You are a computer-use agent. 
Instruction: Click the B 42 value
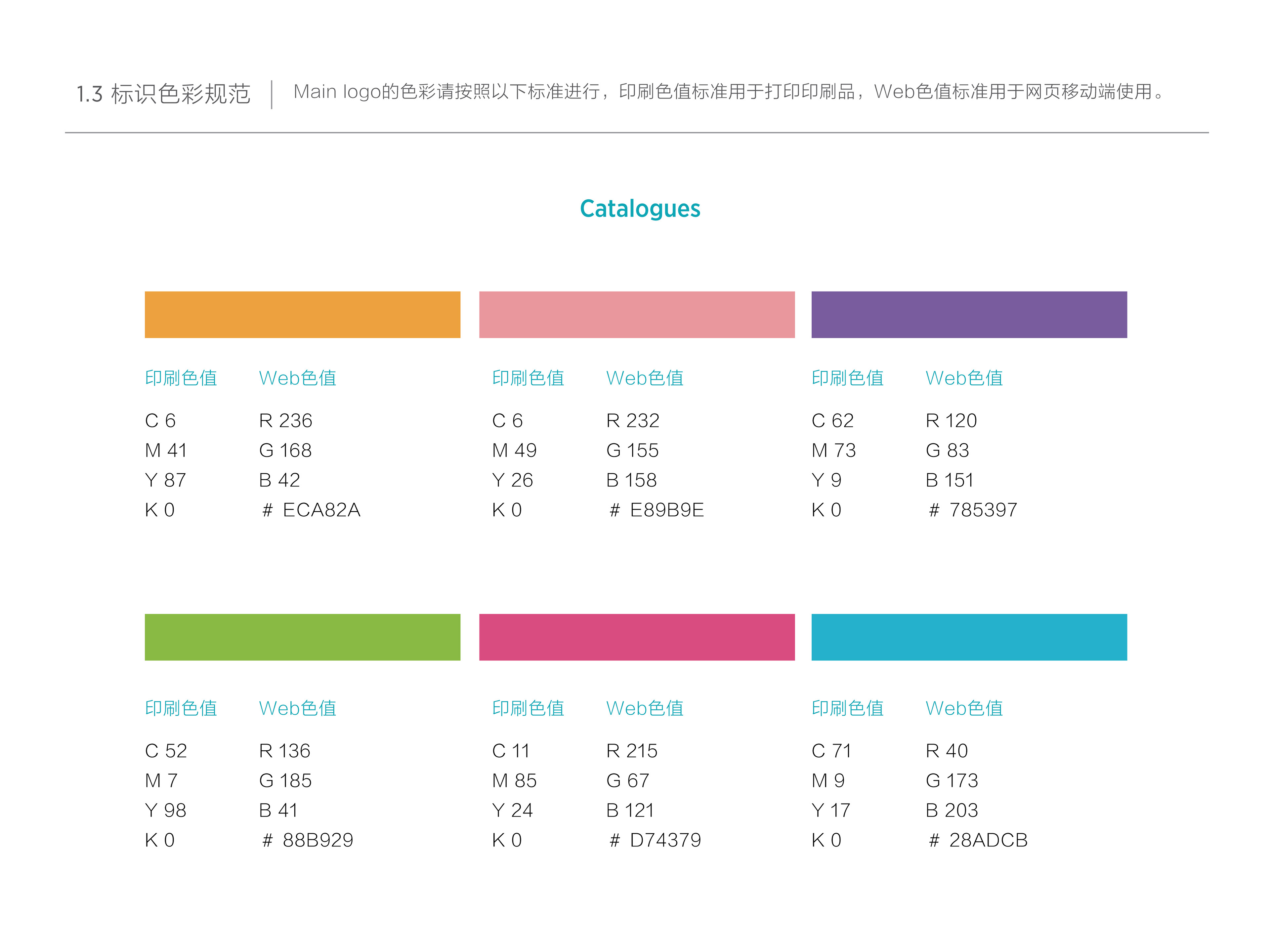coord(279,480)
